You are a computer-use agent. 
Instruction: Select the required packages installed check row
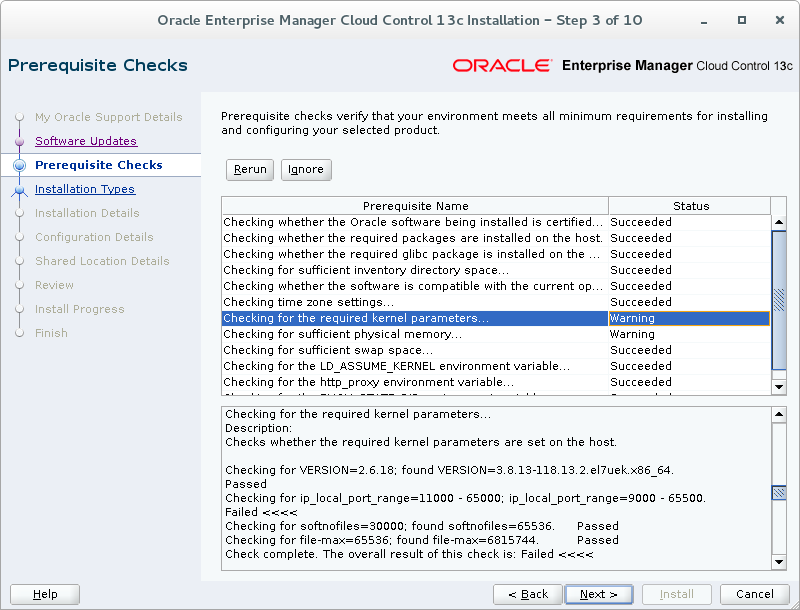[496, 238]
